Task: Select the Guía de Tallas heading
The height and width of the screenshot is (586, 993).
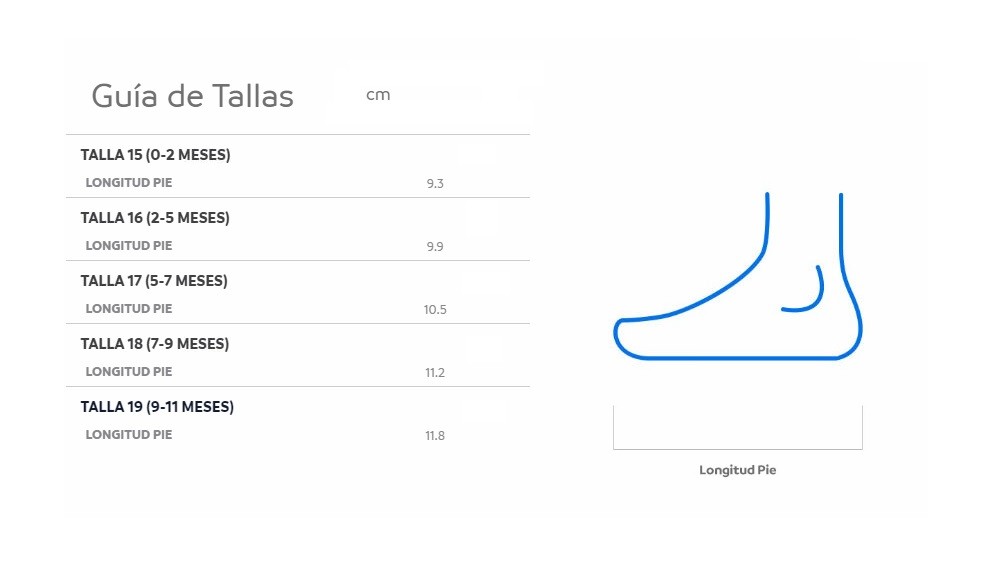Action: pos(193,96)
